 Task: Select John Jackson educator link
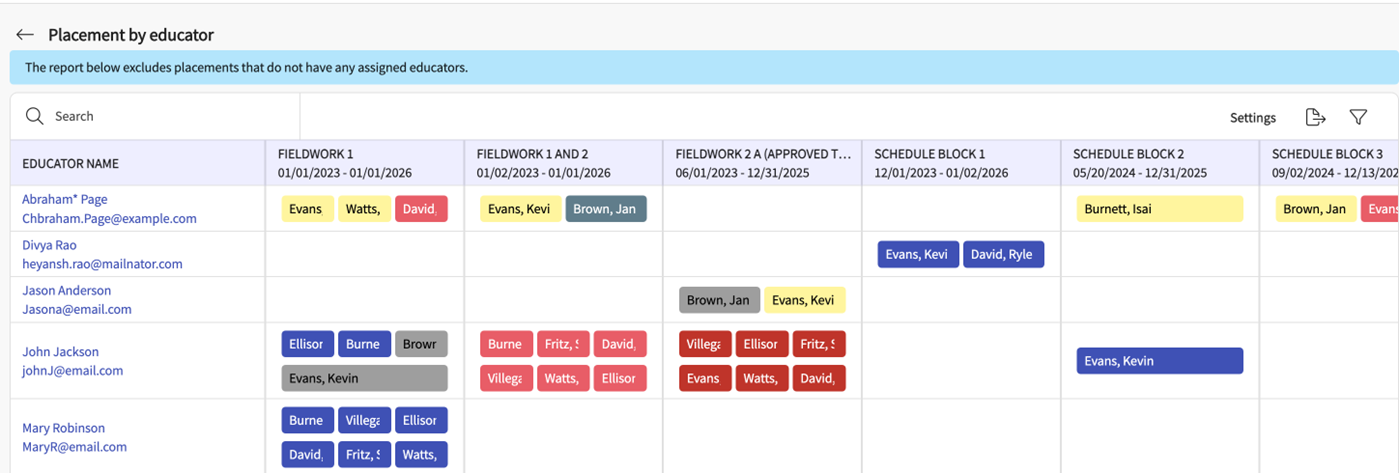click(60, 351)
